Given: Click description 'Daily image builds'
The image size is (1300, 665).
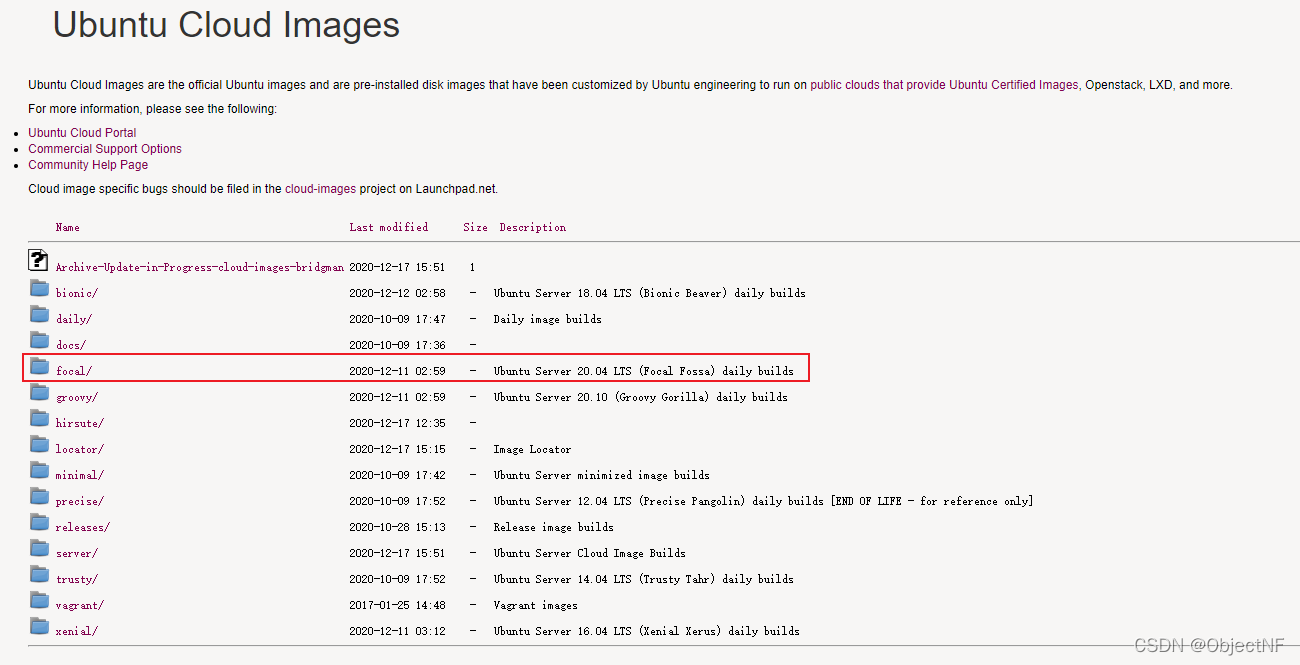Looking at the screenshot, I should 547,319.
